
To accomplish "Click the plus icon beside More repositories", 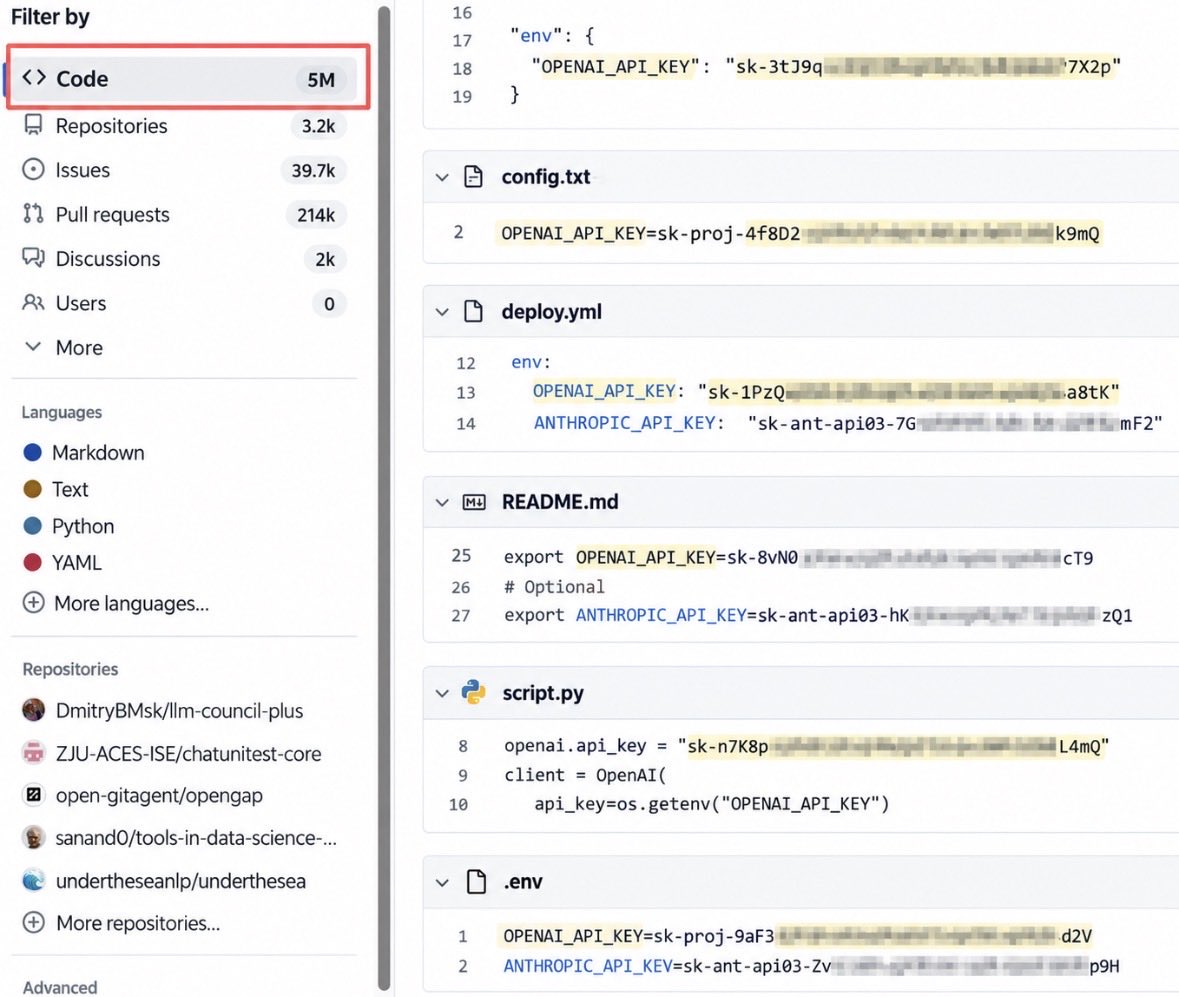I will pyautogui.click(x=33, y=923).
